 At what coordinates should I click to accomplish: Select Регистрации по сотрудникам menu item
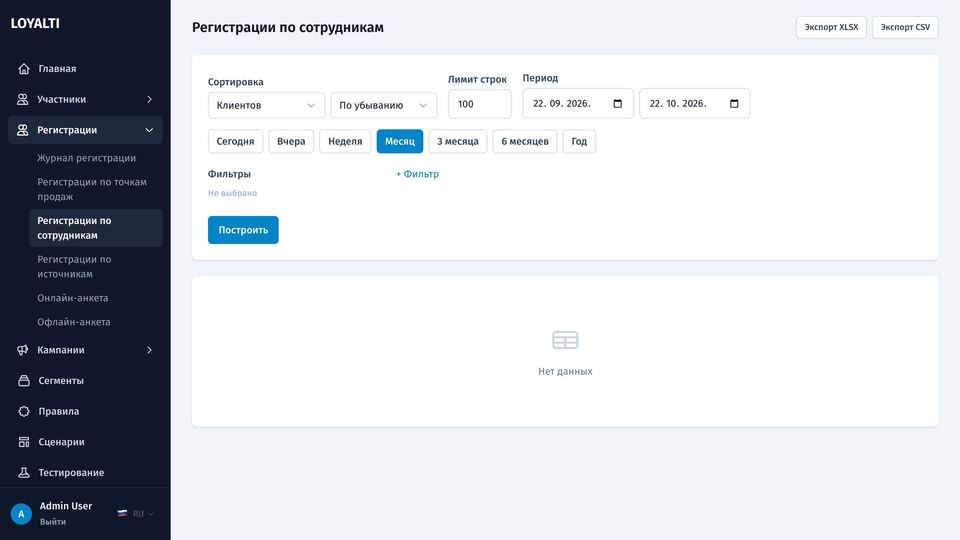tap(96, 228)
